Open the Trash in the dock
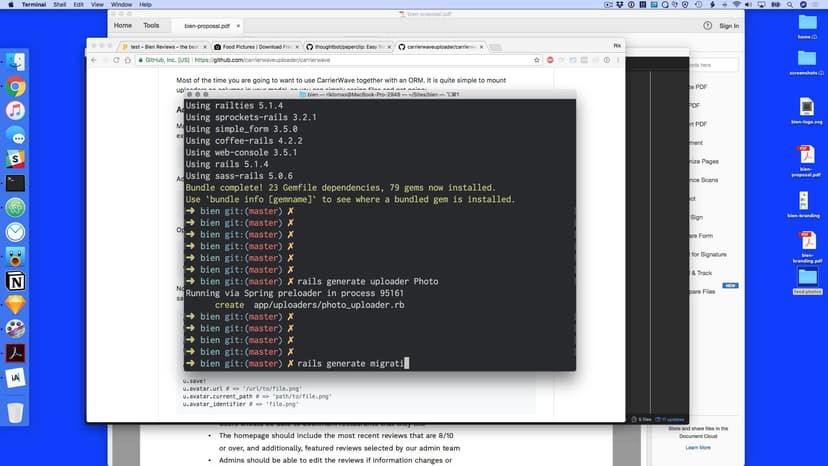This screenshot has width=828, height=466. 15,412
